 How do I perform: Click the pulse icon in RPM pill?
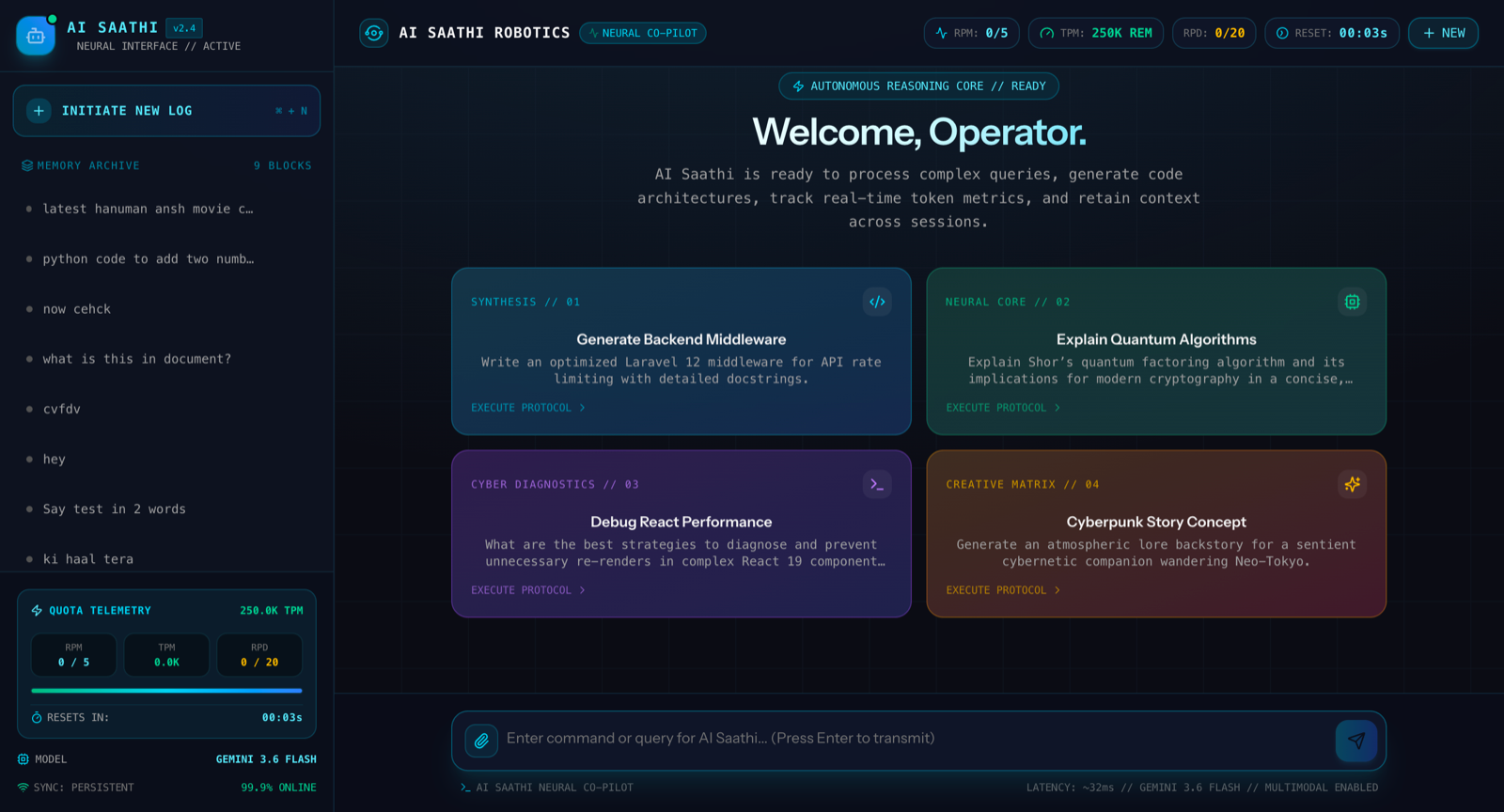point(941,33)
